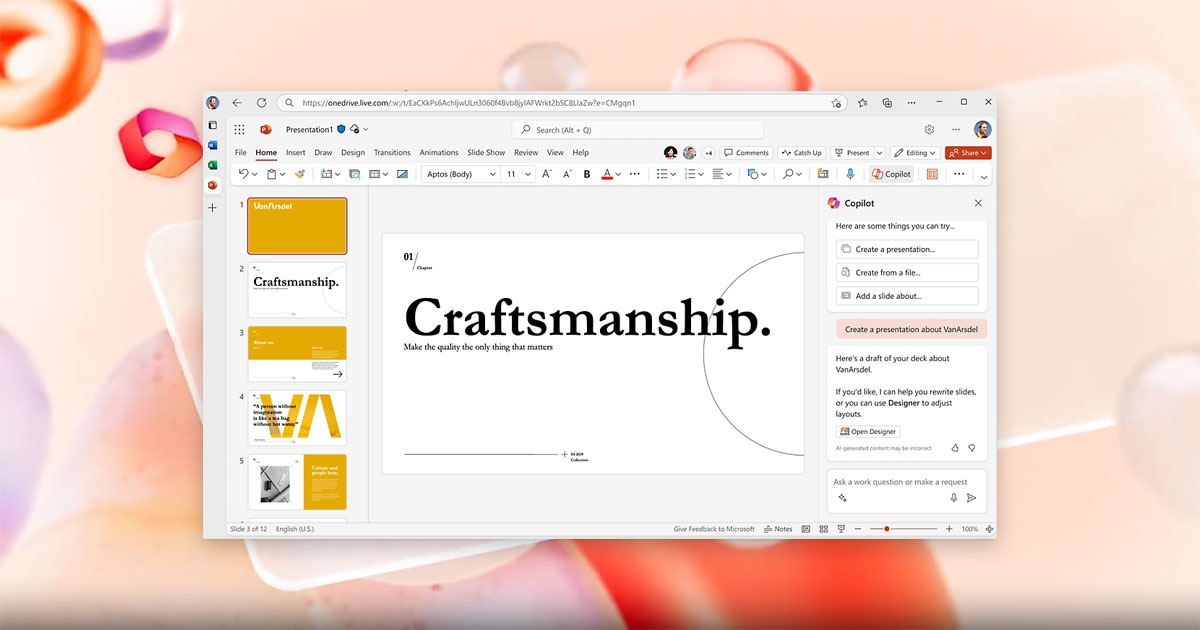Click the red Share button
Screen dimensions: 1200x630
(968, 153)
